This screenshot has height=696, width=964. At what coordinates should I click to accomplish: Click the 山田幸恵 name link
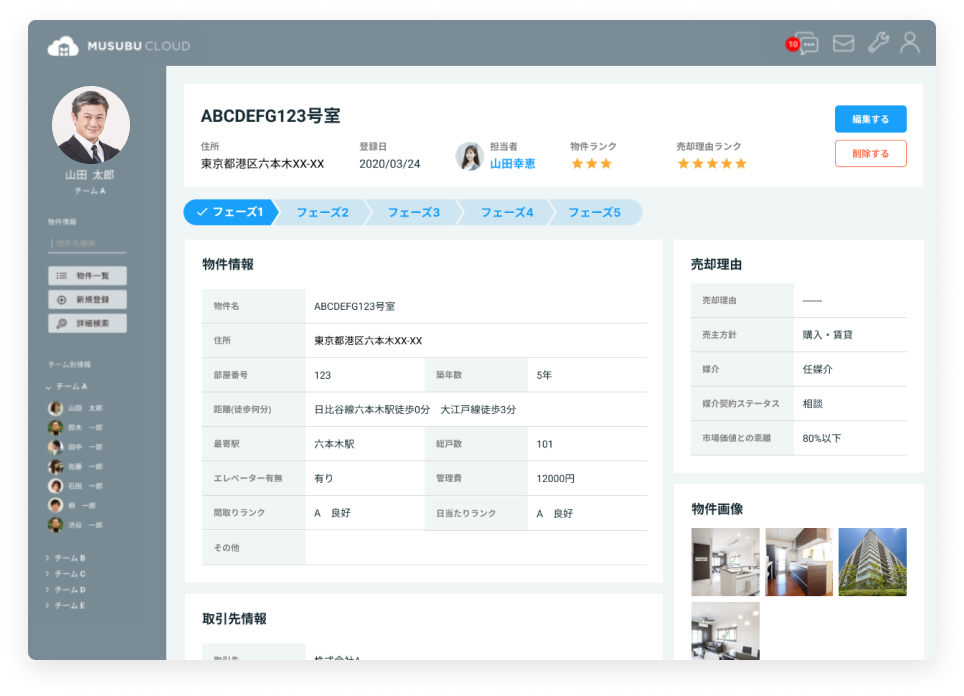point(512,164)
